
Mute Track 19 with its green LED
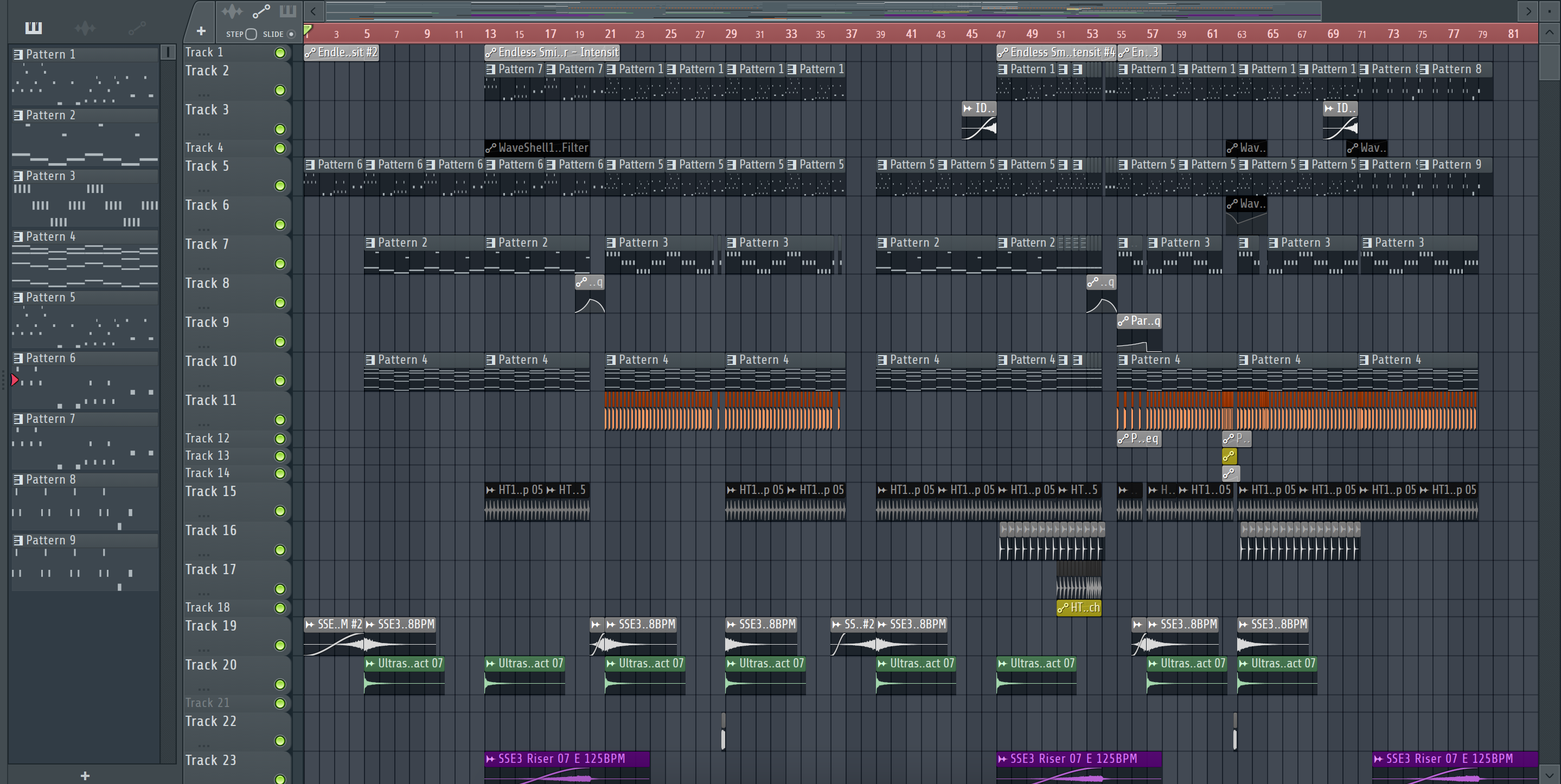pyautogui.click(x=280, y=645)
